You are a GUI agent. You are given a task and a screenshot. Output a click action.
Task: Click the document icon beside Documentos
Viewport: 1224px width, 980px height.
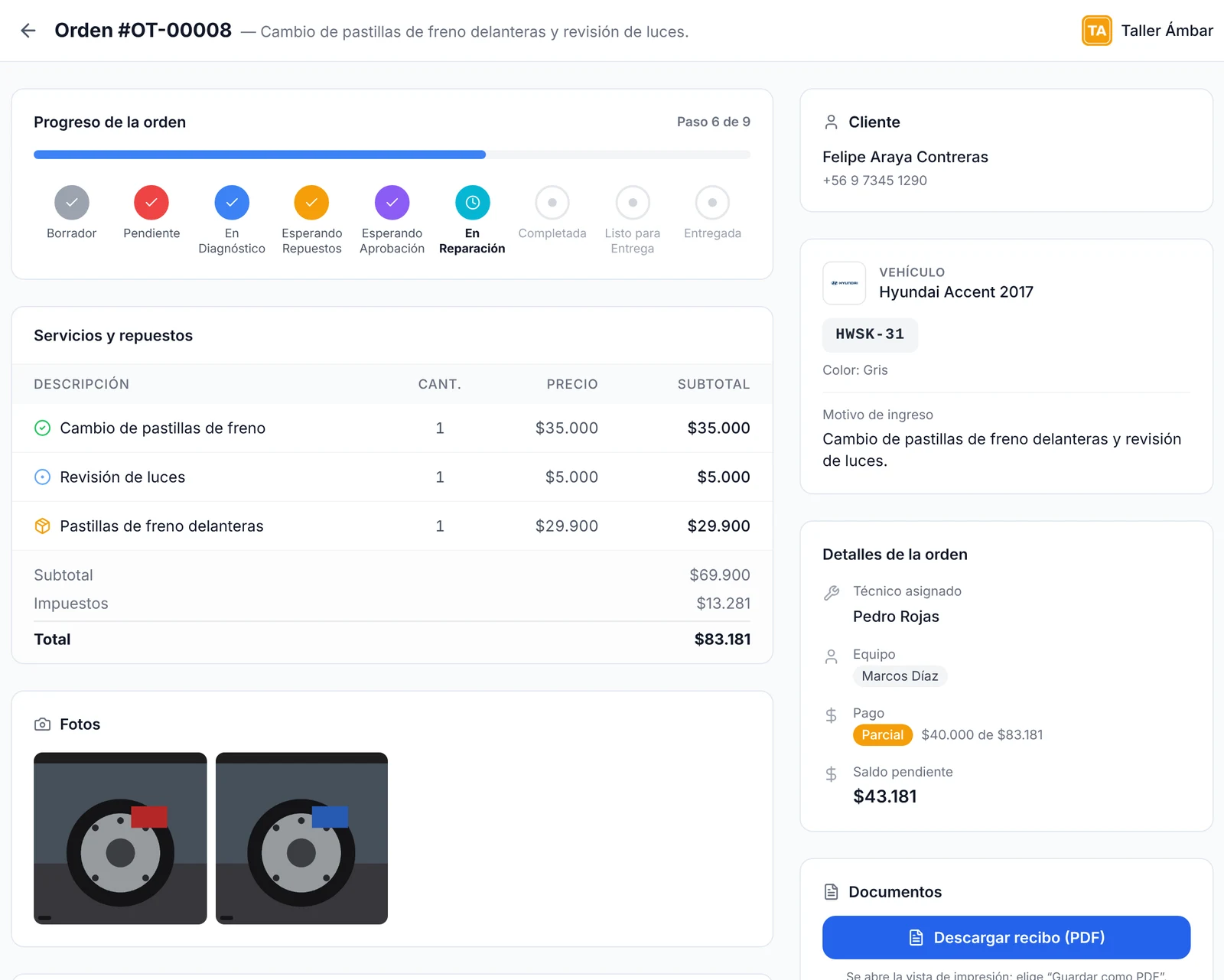pyautogui.click(x=832, y=892)
